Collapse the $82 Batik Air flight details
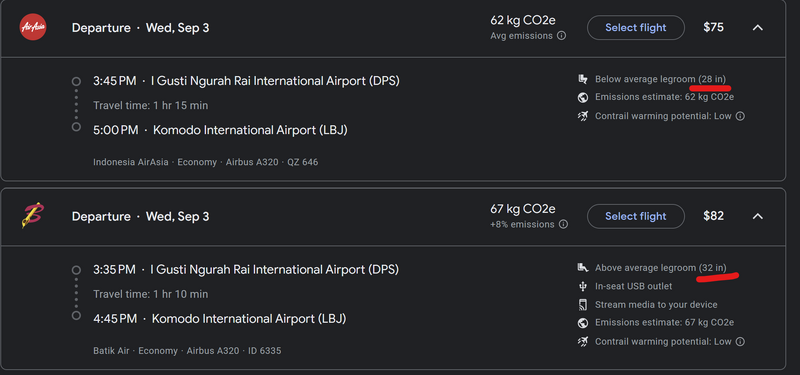 click(758, 216)
